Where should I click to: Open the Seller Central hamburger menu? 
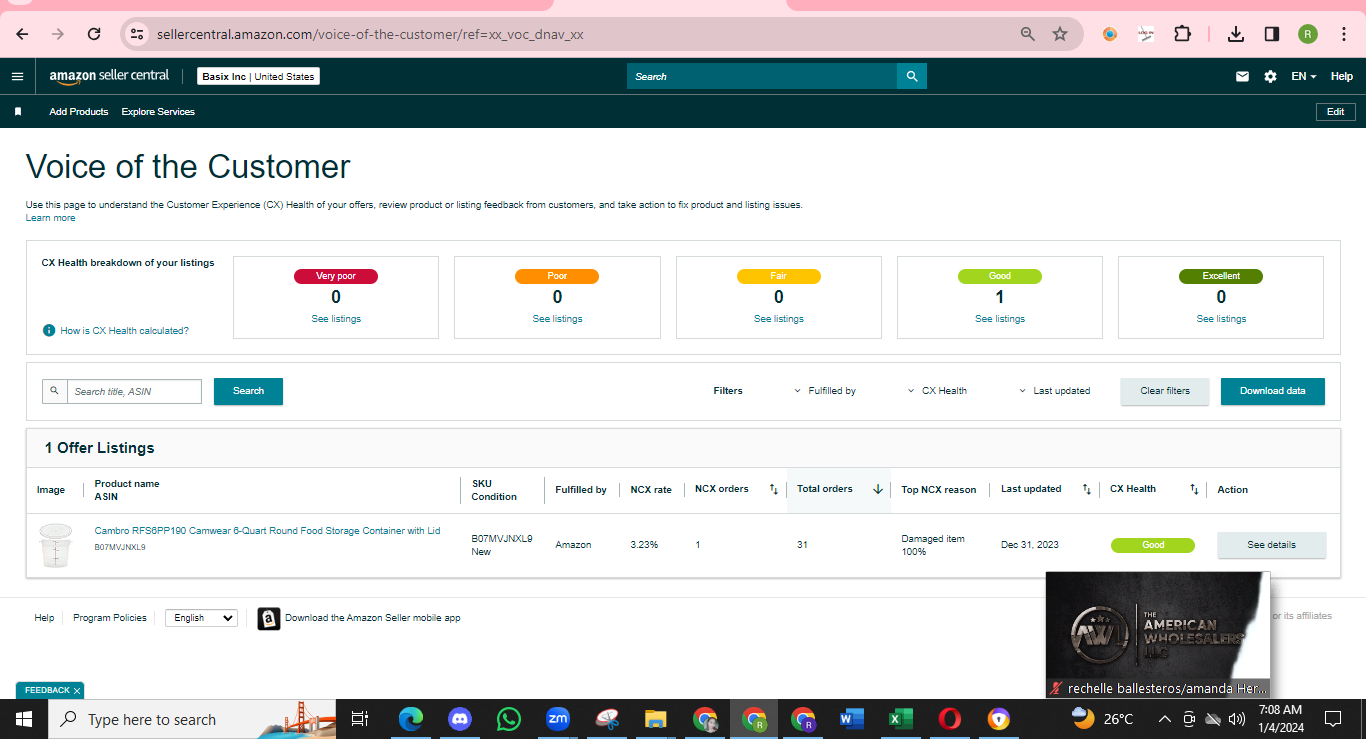click(17, 76)
